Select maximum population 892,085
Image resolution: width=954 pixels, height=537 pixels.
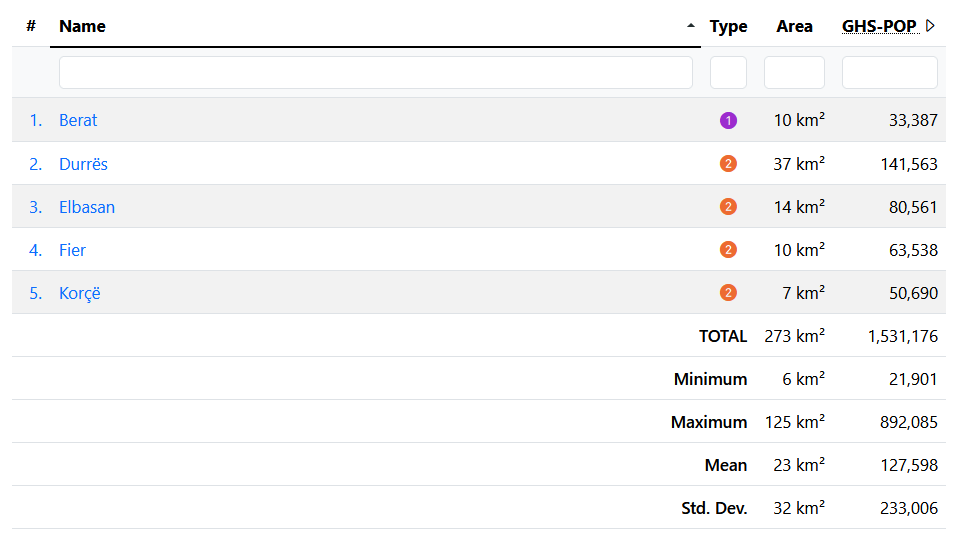point(909,423)
